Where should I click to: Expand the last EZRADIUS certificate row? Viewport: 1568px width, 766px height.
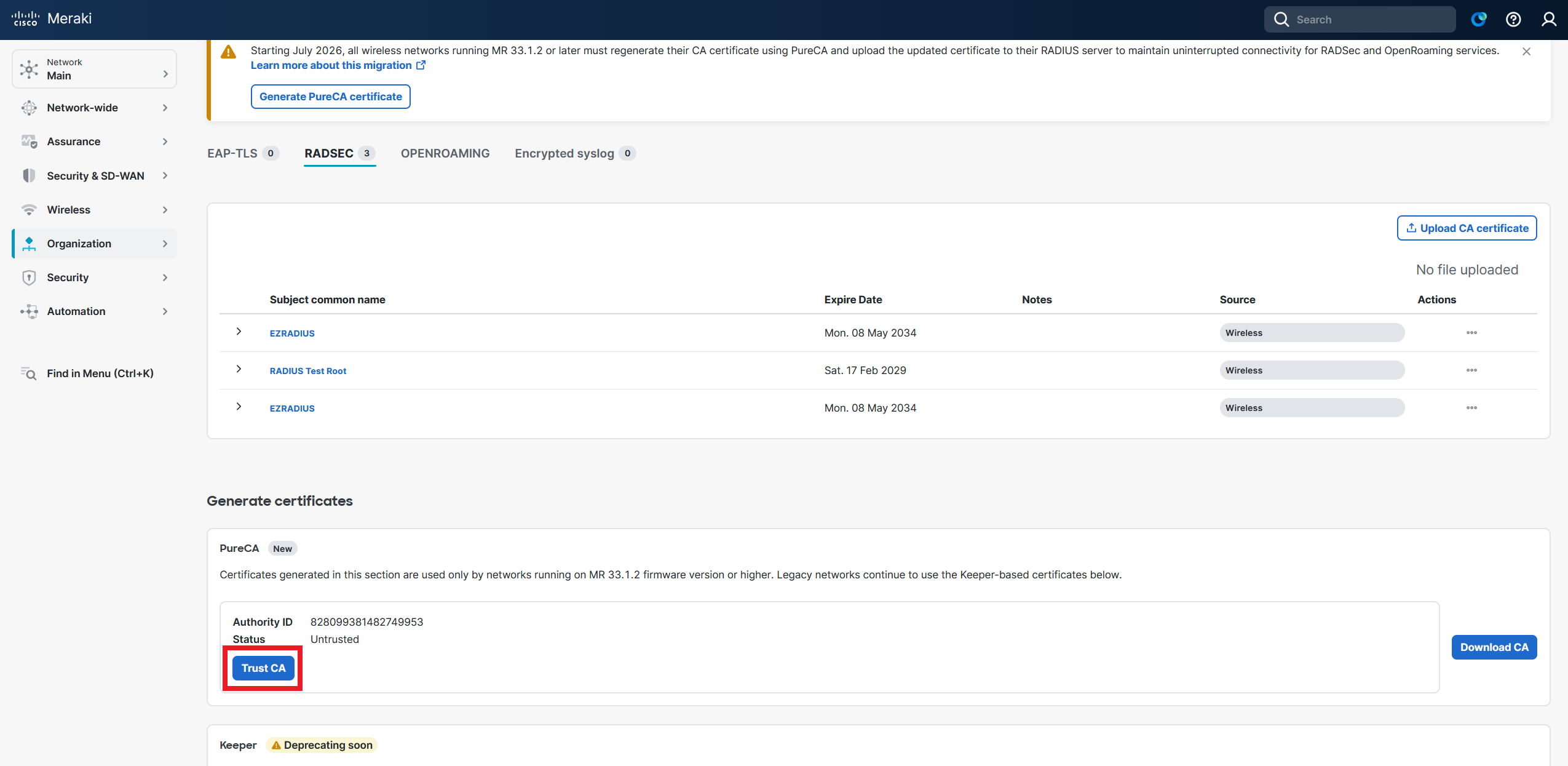[x=239, y=407]
